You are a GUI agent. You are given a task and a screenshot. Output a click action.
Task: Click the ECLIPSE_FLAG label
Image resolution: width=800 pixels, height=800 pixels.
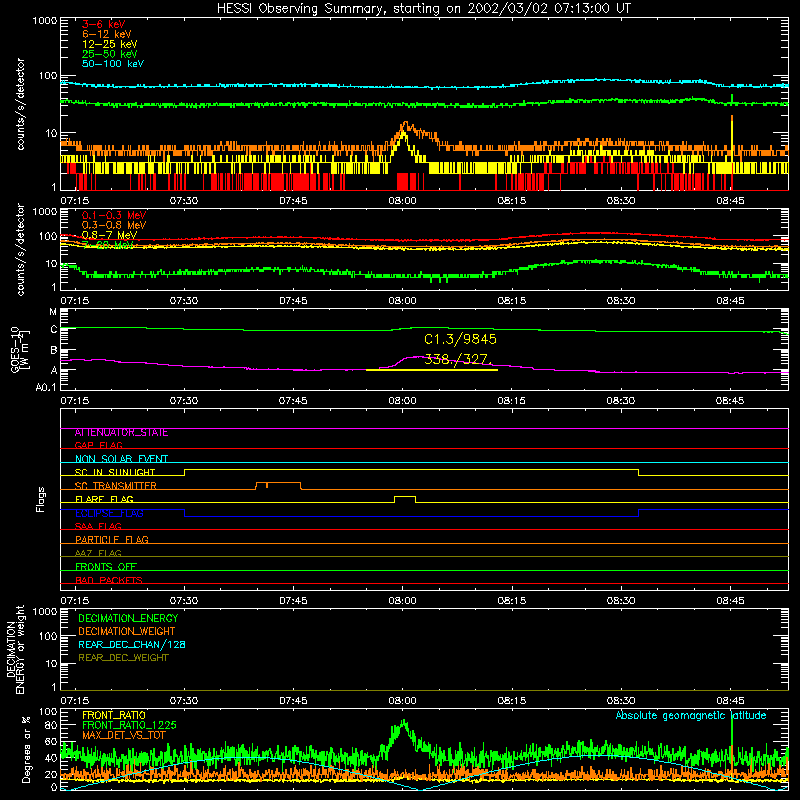click(109, 513)
